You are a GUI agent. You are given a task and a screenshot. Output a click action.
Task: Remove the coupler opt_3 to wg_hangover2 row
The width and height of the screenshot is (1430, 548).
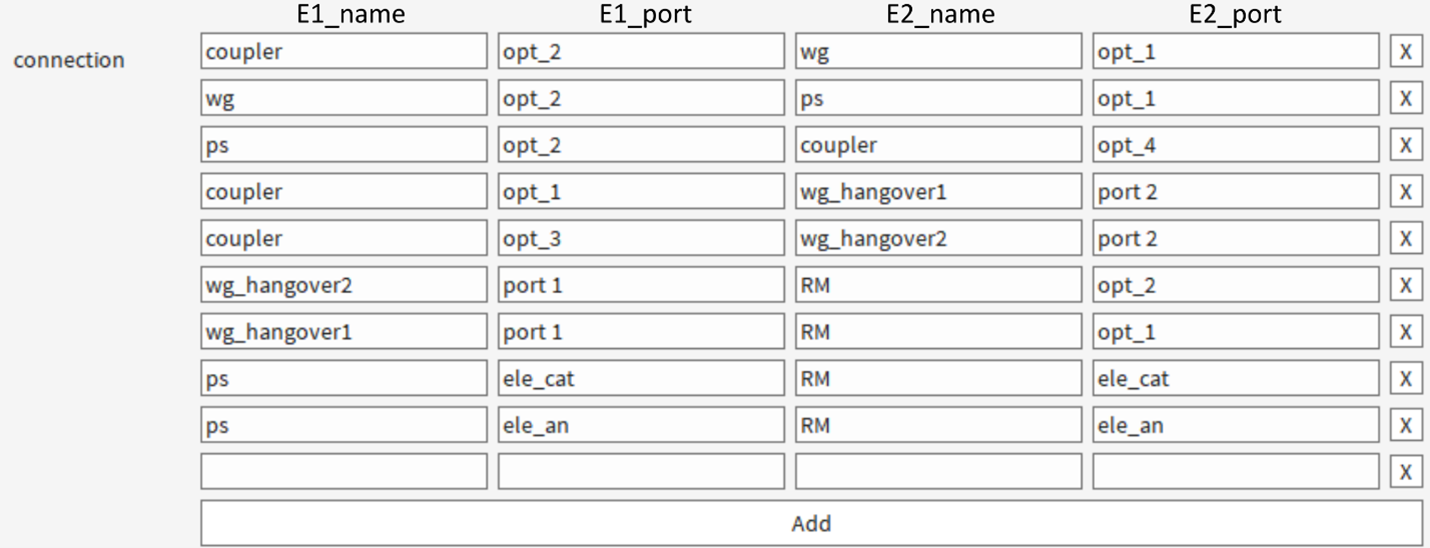click(x=1406, y=238)
